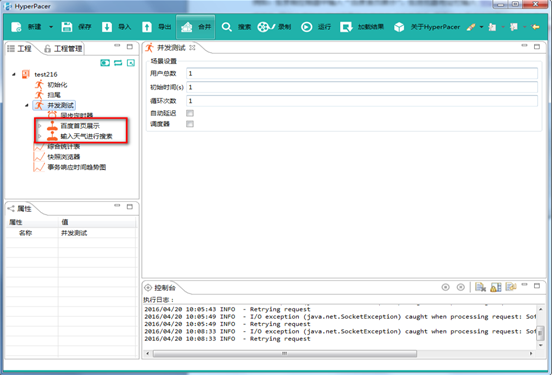Select the 输入天气进行搜索 tree item
The height and width of the screenshot is (375, 552).
point(86,136)
